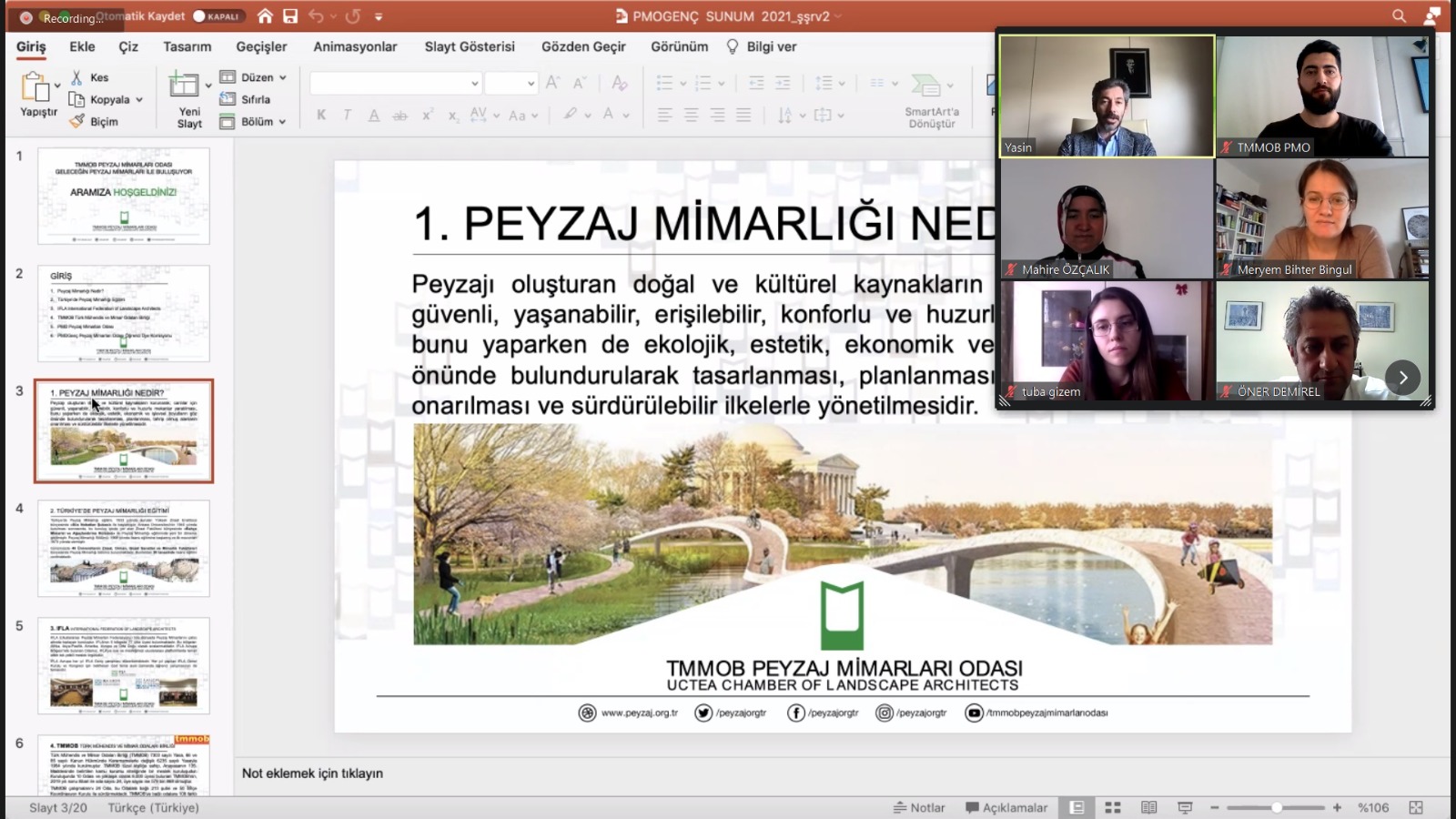Click Yeni Slayt icon to add slide
The width and height of the screenshot is (1456, 819).
[185, 86]
